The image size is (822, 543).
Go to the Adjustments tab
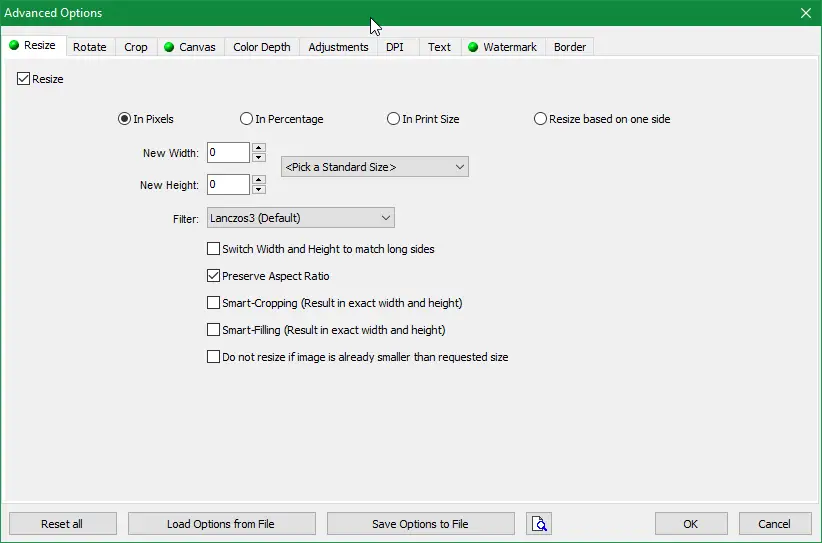coord(338,47)
